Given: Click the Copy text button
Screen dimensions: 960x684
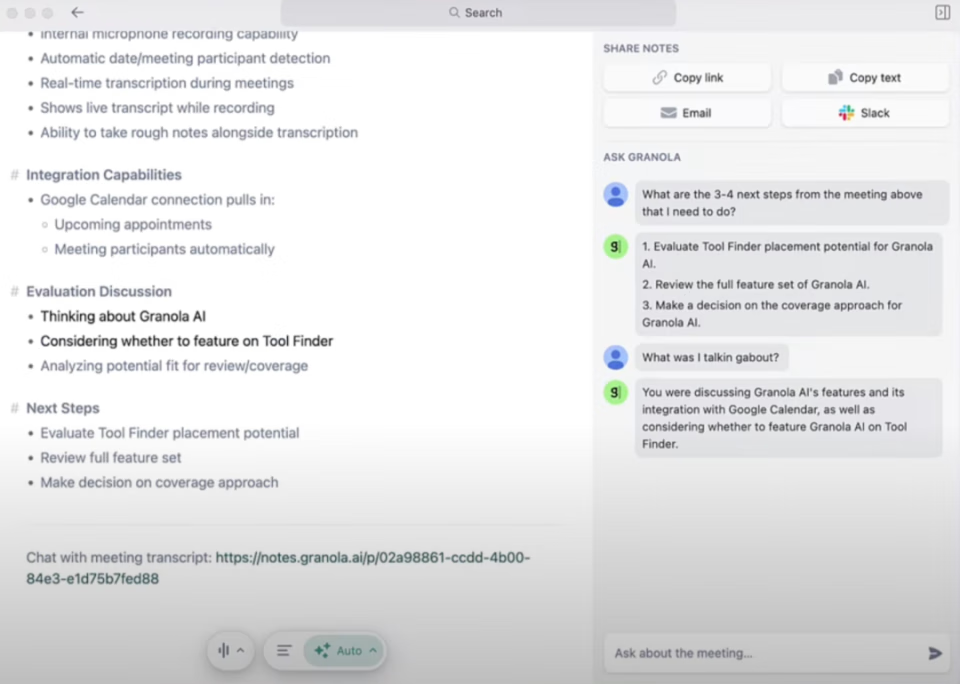Looking at the screenshot, I should [x=864, y=78].
